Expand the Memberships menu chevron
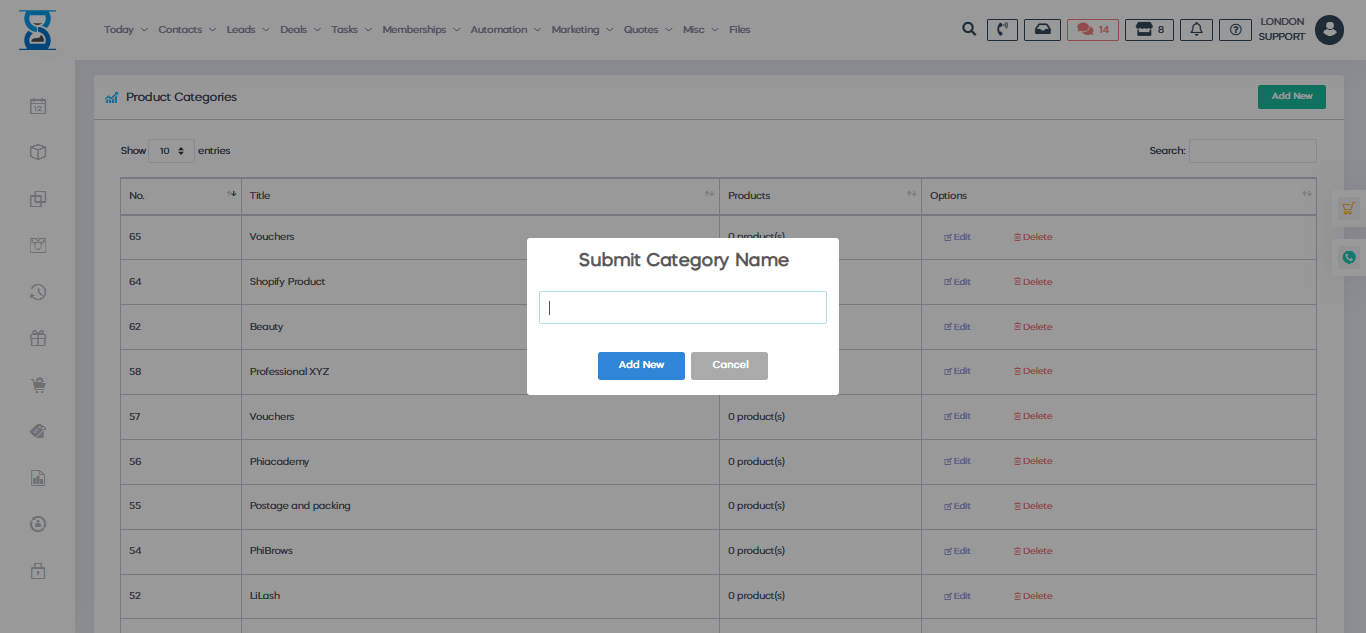 coord(457,29)
